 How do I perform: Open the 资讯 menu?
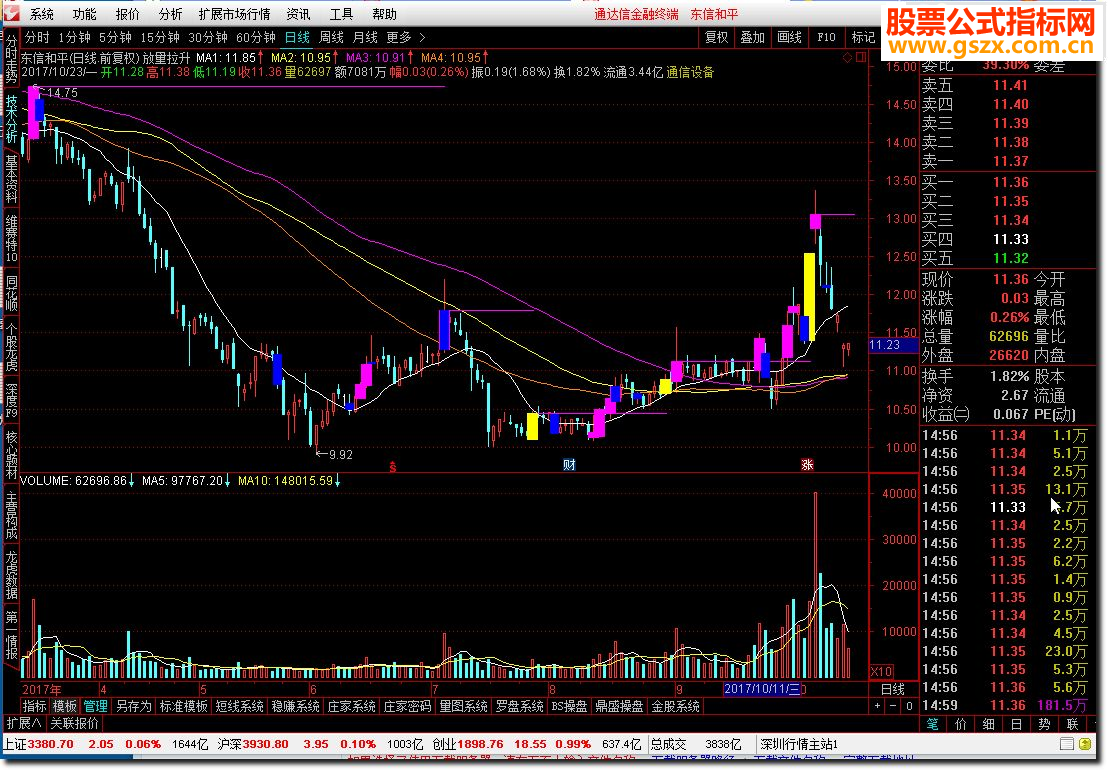pyautogui.click(x=298, y=14)
